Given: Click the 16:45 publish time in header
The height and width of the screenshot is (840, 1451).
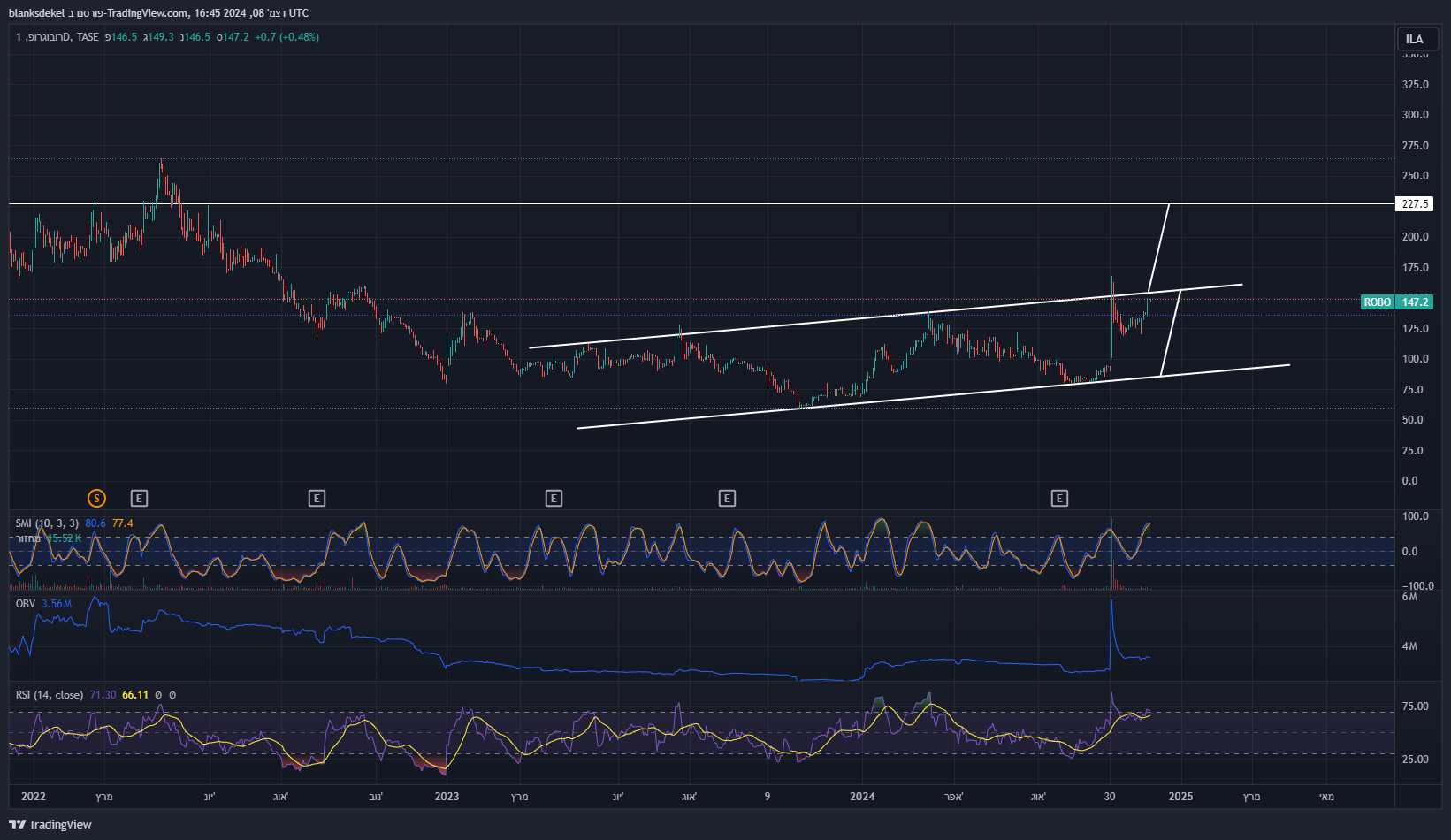Looking at the screenshot, I should point(209,13).
